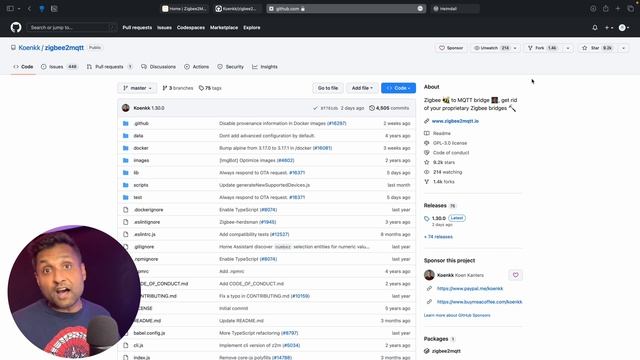The width and height of the screenshot is (640, 360).
Task: Open the Koenkk owner link
Action: click(x=29, y=48)
